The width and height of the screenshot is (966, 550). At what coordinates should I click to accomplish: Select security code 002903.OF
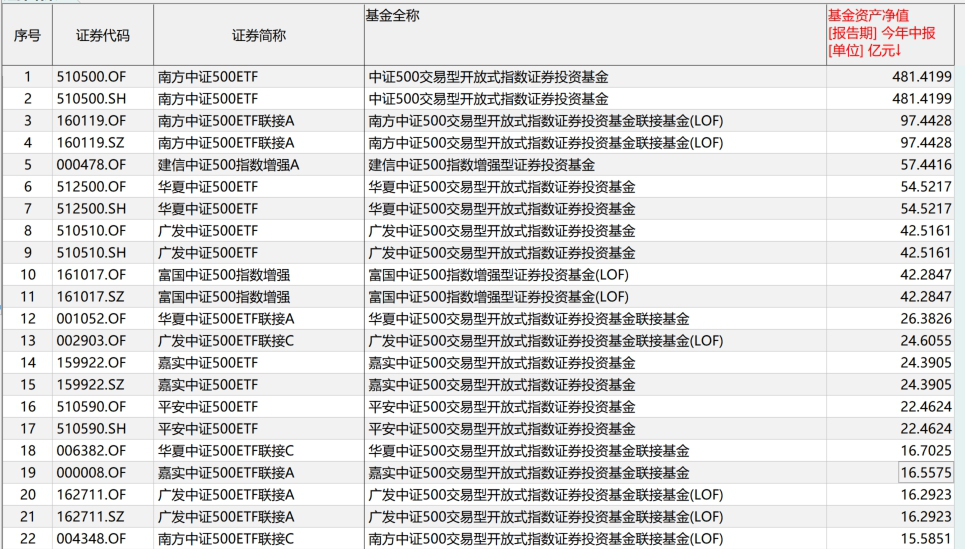point(91,341)
